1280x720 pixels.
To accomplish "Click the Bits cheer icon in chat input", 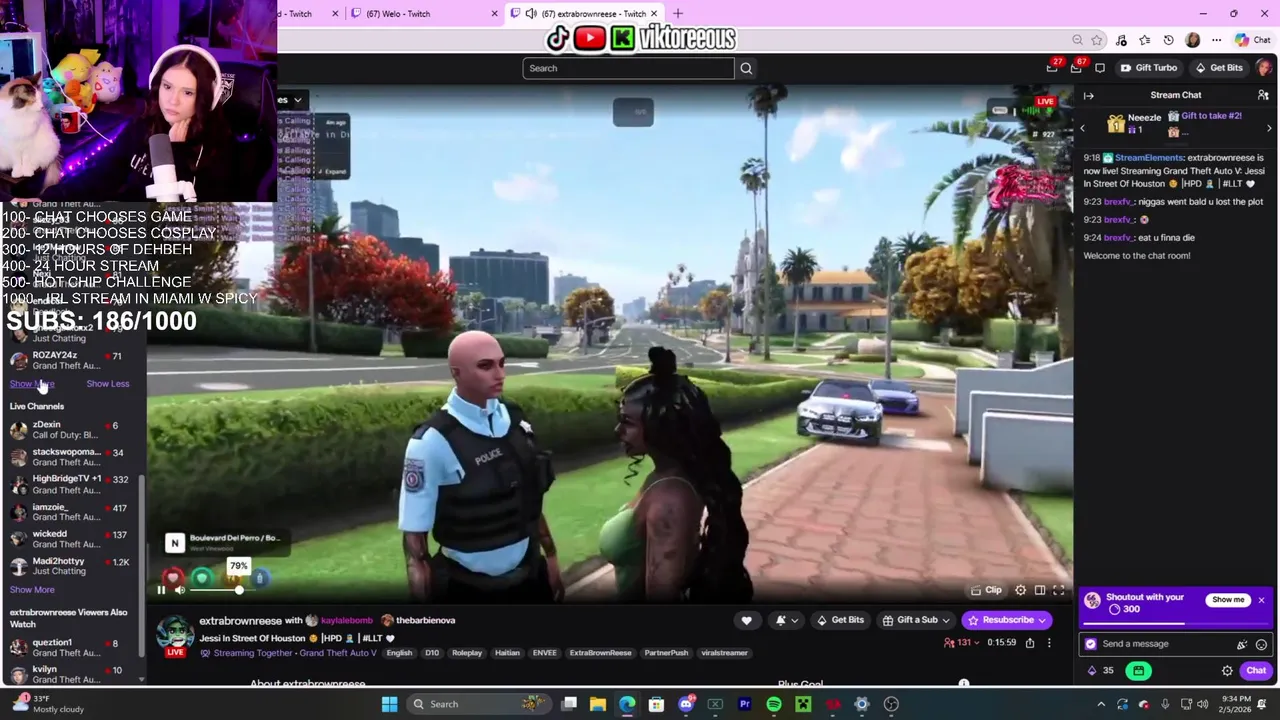I will pos(1242,645).
